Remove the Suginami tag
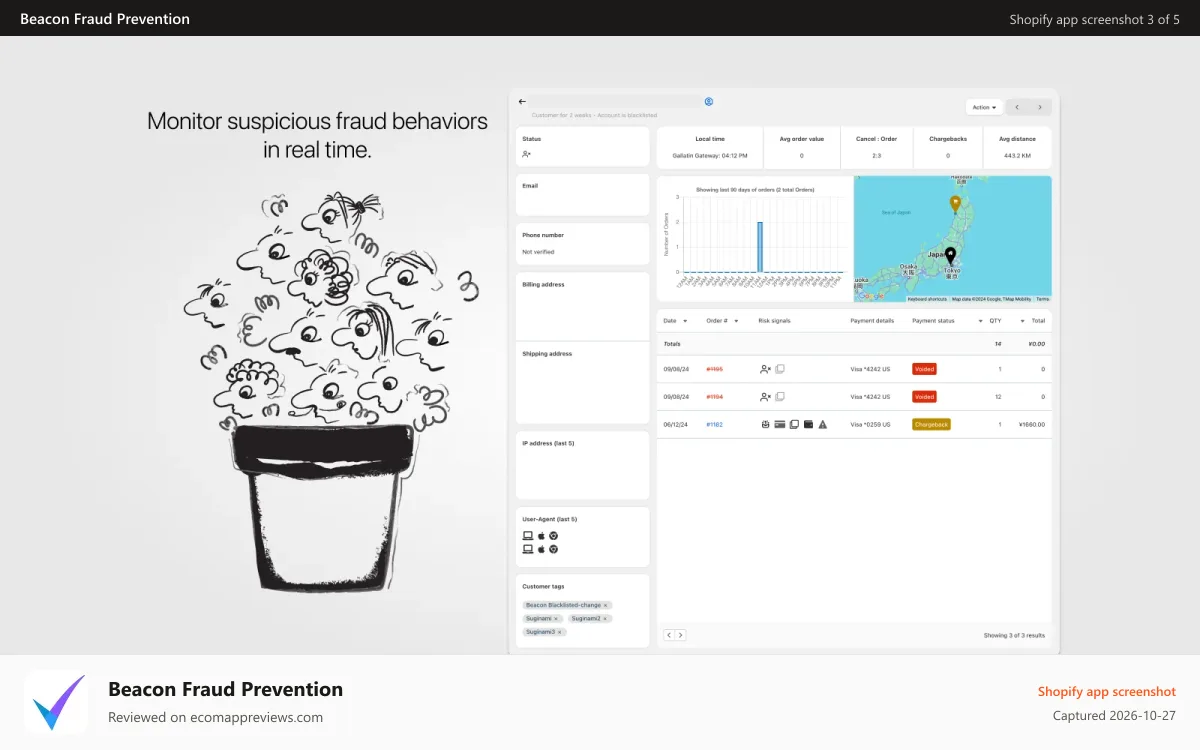The height and width of the screenshot is (750, 1200). [556, 619]
